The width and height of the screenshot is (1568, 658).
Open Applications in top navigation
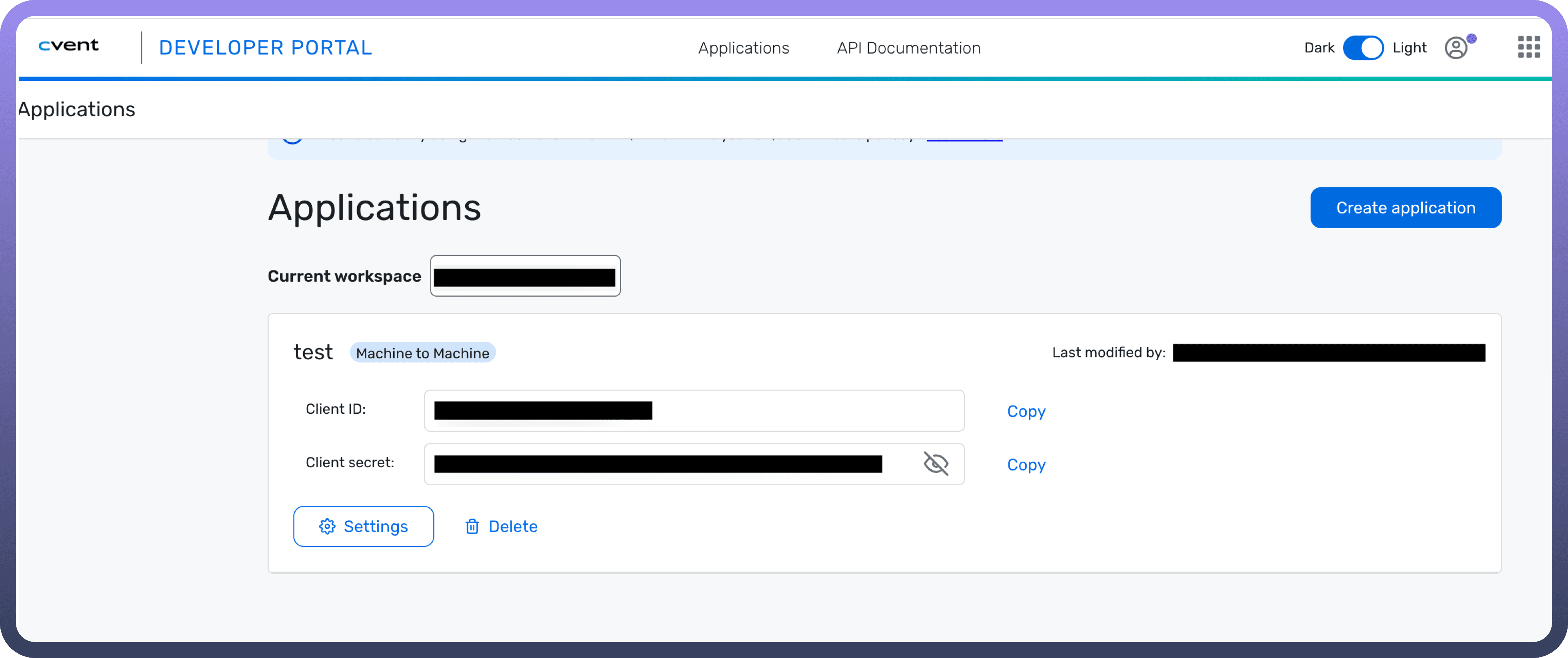tap(743, 48)
